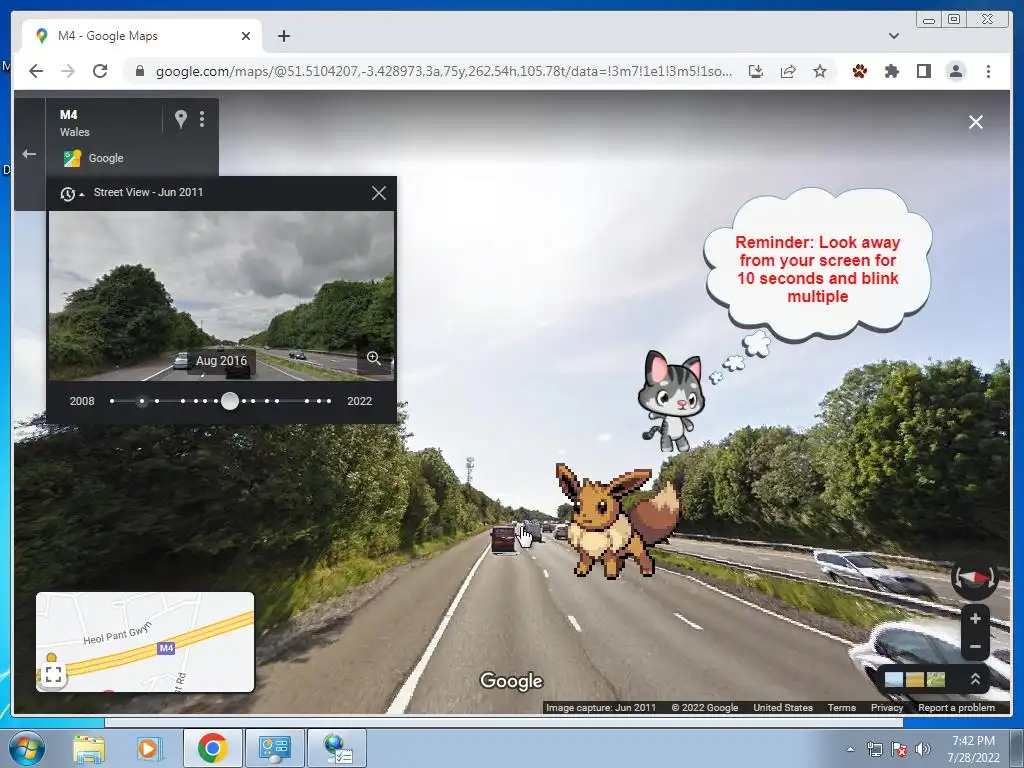This screenshot has width=1024, height=768.
Task: Open the globe checklist taskbar application
Action: [337, 748]
